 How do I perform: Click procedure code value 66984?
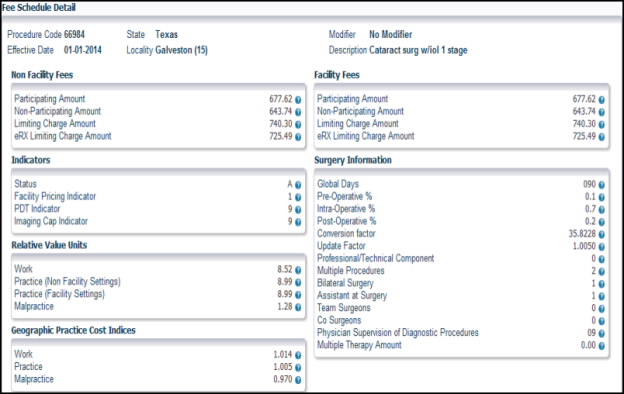74,35
